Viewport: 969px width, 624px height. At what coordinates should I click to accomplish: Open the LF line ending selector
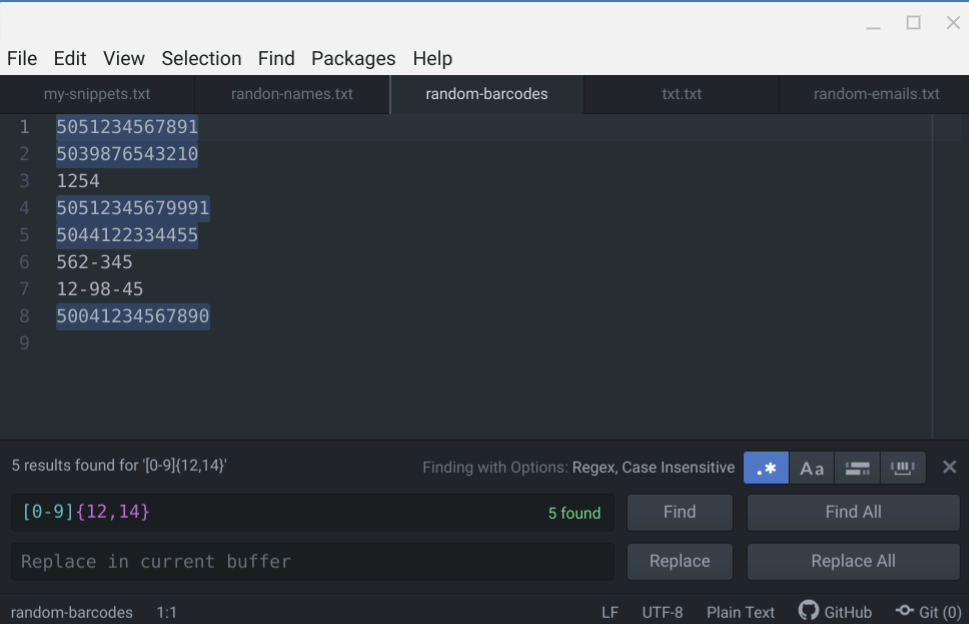click(610, 612)
